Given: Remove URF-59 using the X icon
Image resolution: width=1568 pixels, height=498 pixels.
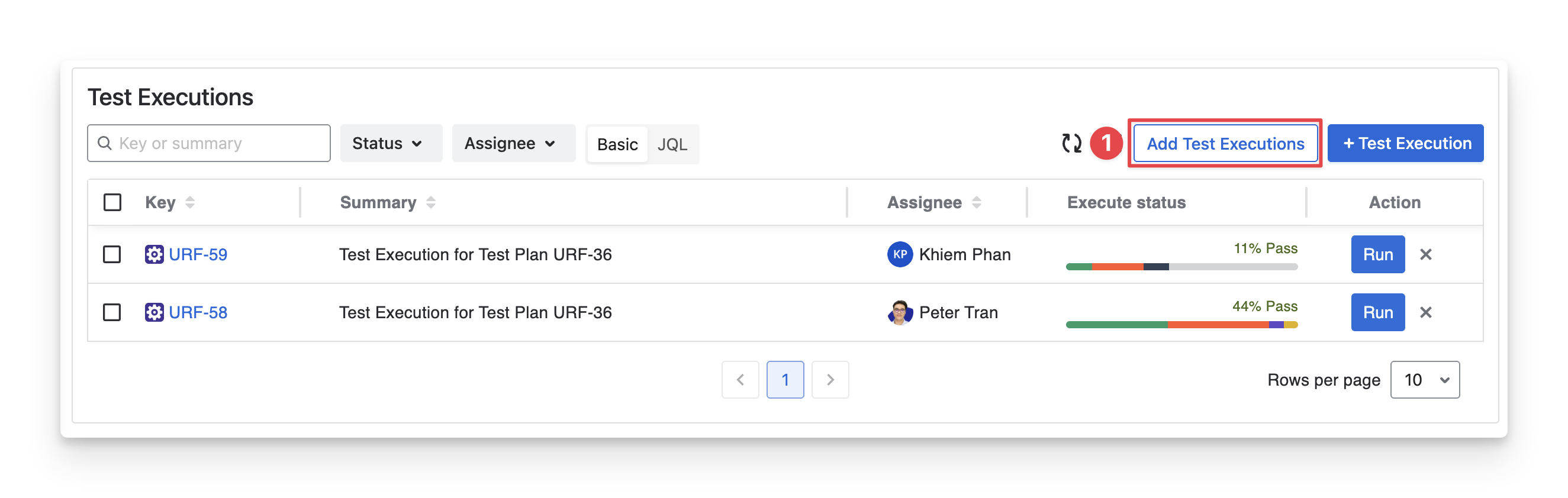Looking at the screenshot, I should (1425, 254).
